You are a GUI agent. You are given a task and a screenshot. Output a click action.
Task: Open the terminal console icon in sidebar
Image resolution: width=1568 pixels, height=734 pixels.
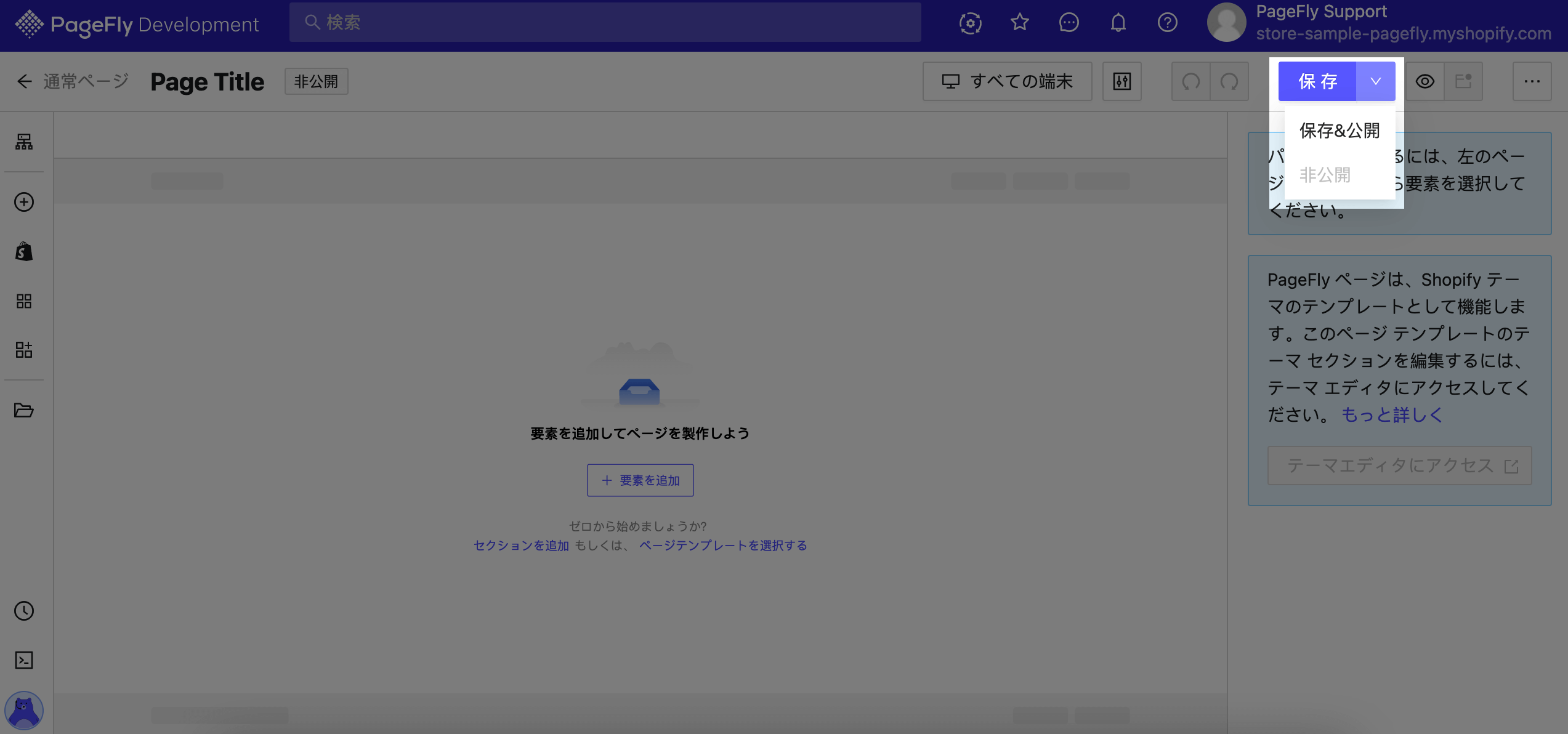click(24, 660)
